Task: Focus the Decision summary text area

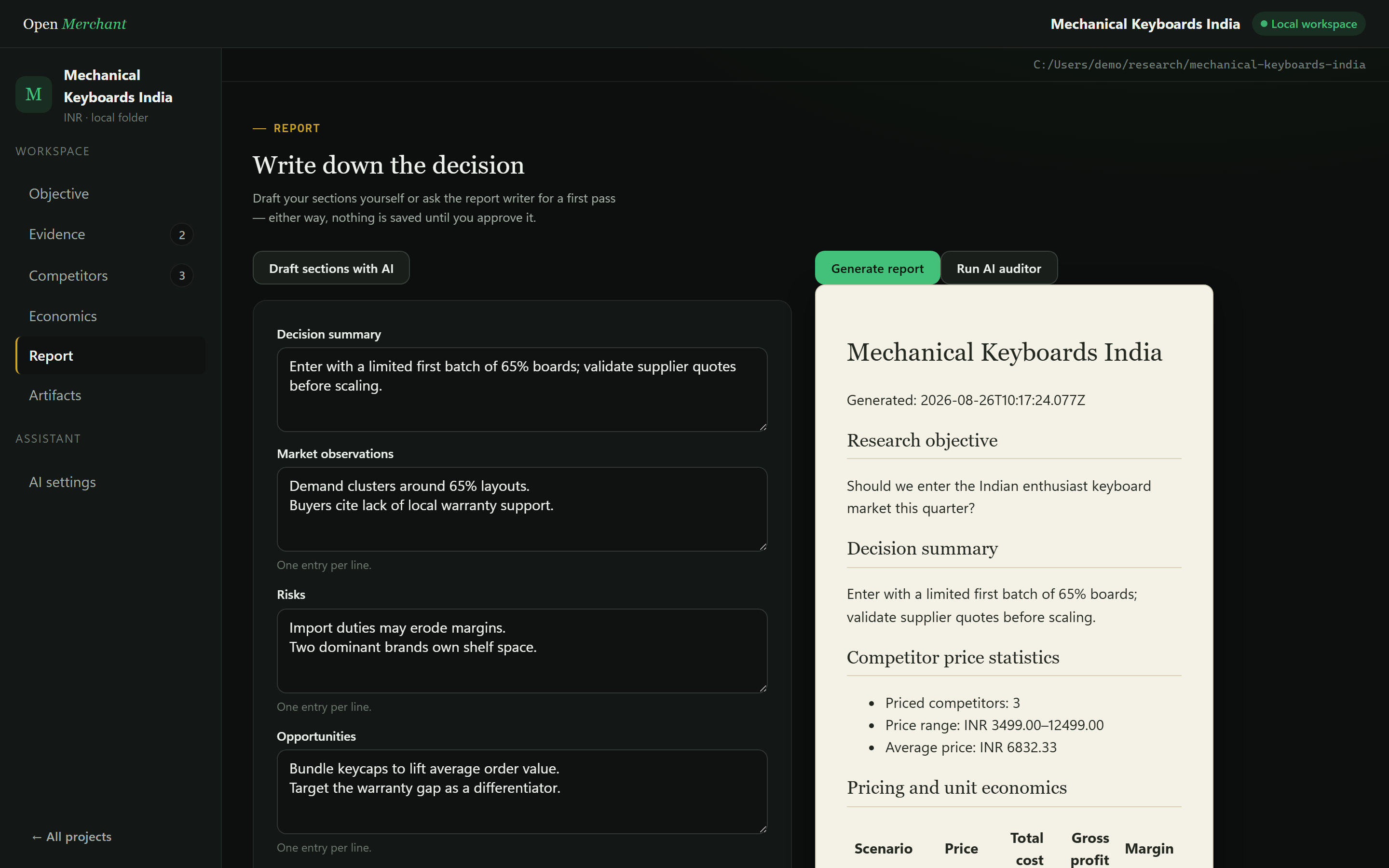Action: click(x=522, y=390)
